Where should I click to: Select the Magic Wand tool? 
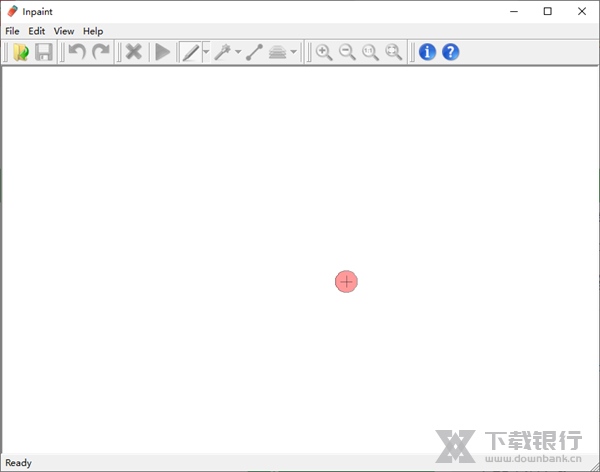(x=222, y=52)
